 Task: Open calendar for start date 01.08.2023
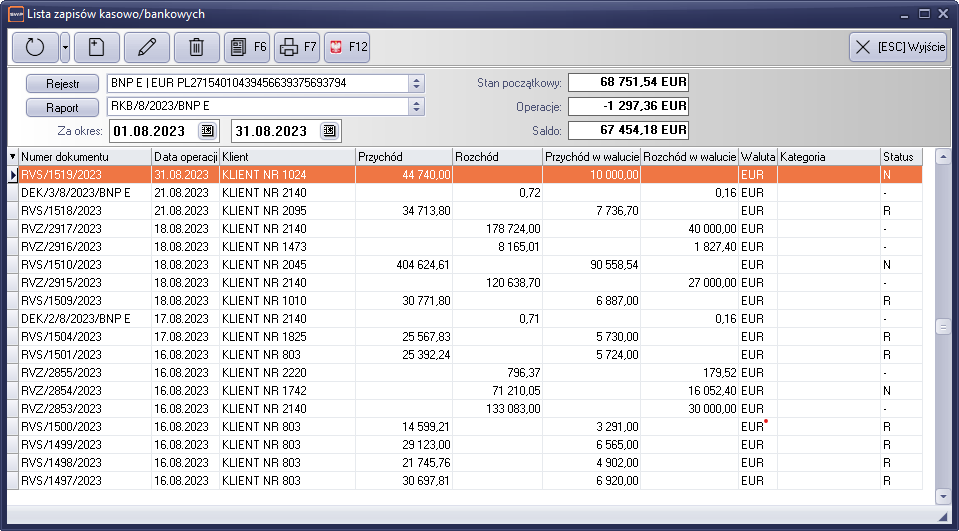pyautogui.click(x=207, y=131)
